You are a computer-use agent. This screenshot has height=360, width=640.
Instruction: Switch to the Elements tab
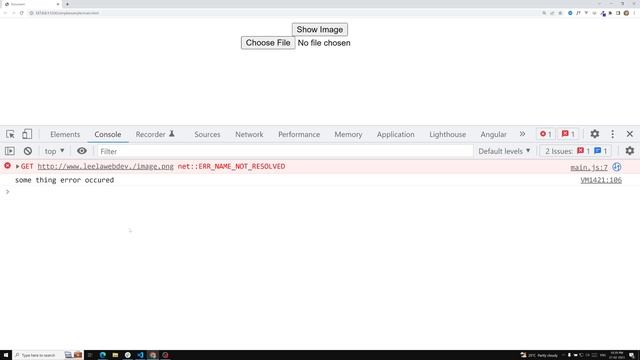[x=65, y=134]
